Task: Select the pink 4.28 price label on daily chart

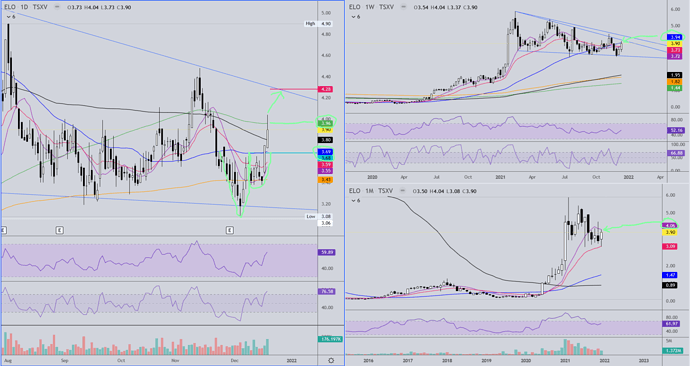Action: [x=326, y=89]
